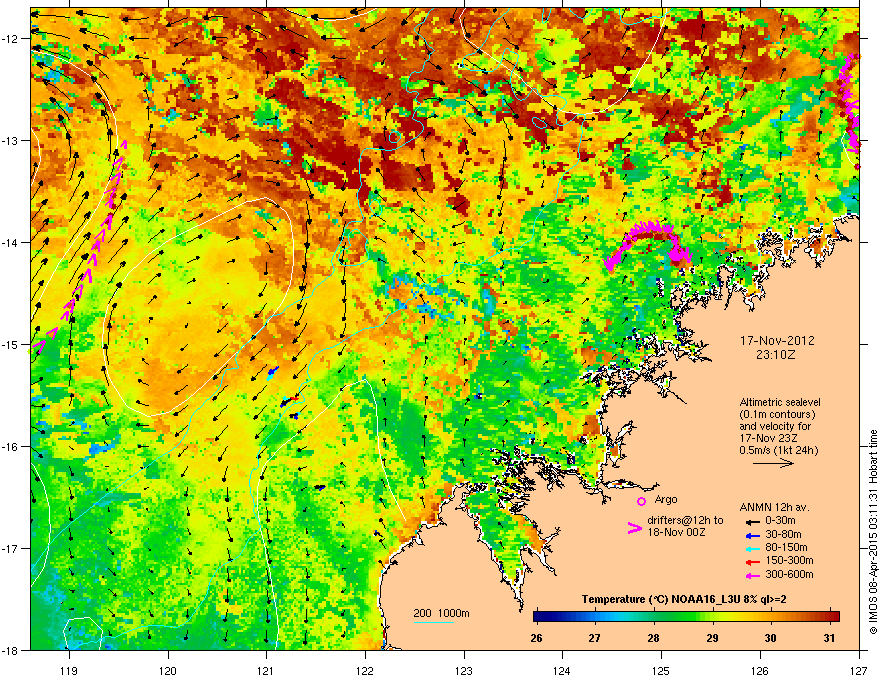880x680 pixels.
Task: Click the Argo legend label
Action: [x=666, y=499]
